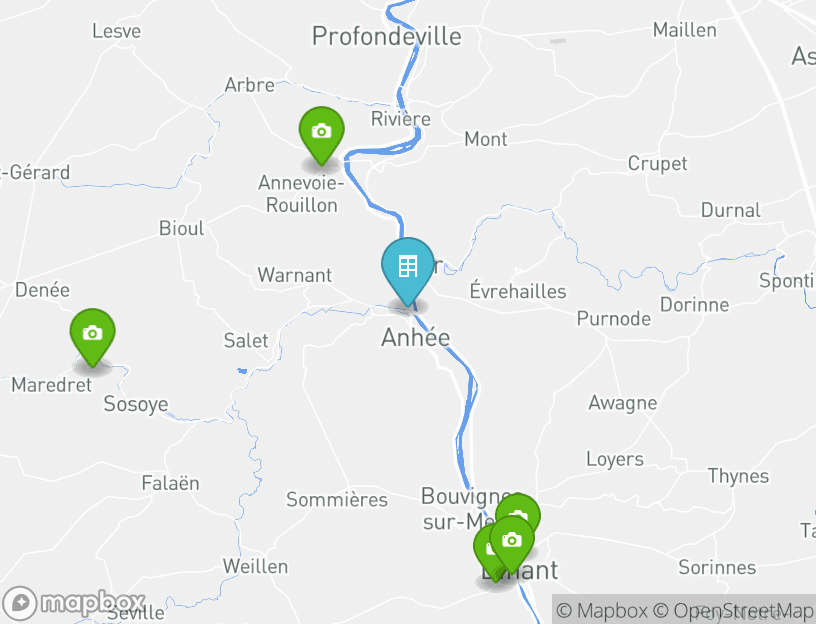816x624 pixels.
Task: Click the blue building marker at Anhée
Action: click(x=407, y=271)
